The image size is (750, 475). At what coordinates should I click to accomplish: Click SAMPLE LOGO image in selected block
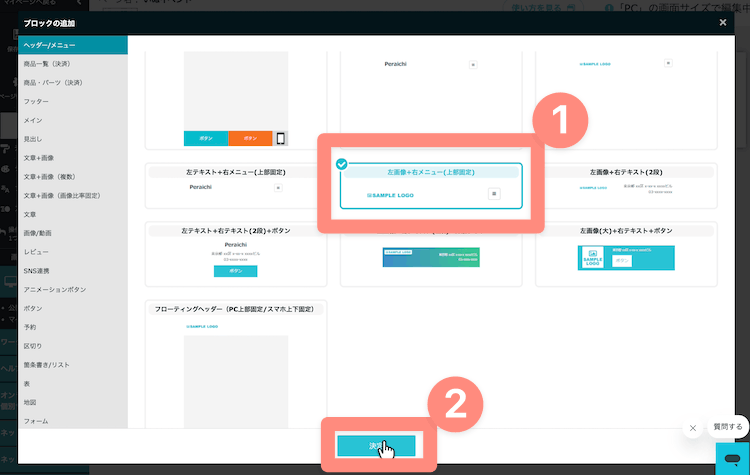[390, 195]
